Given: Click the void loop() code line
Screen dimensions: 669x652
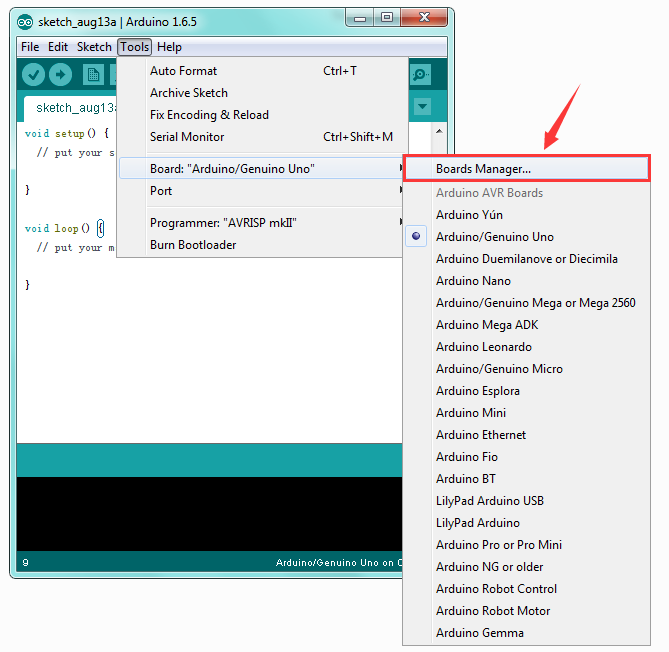Looking at the screenshot, I should pos(64,229).
